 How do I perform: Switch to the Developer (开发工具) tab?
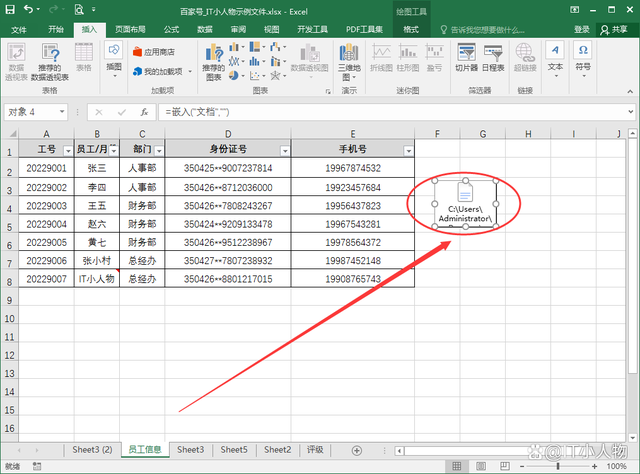(x=312, y=29)
